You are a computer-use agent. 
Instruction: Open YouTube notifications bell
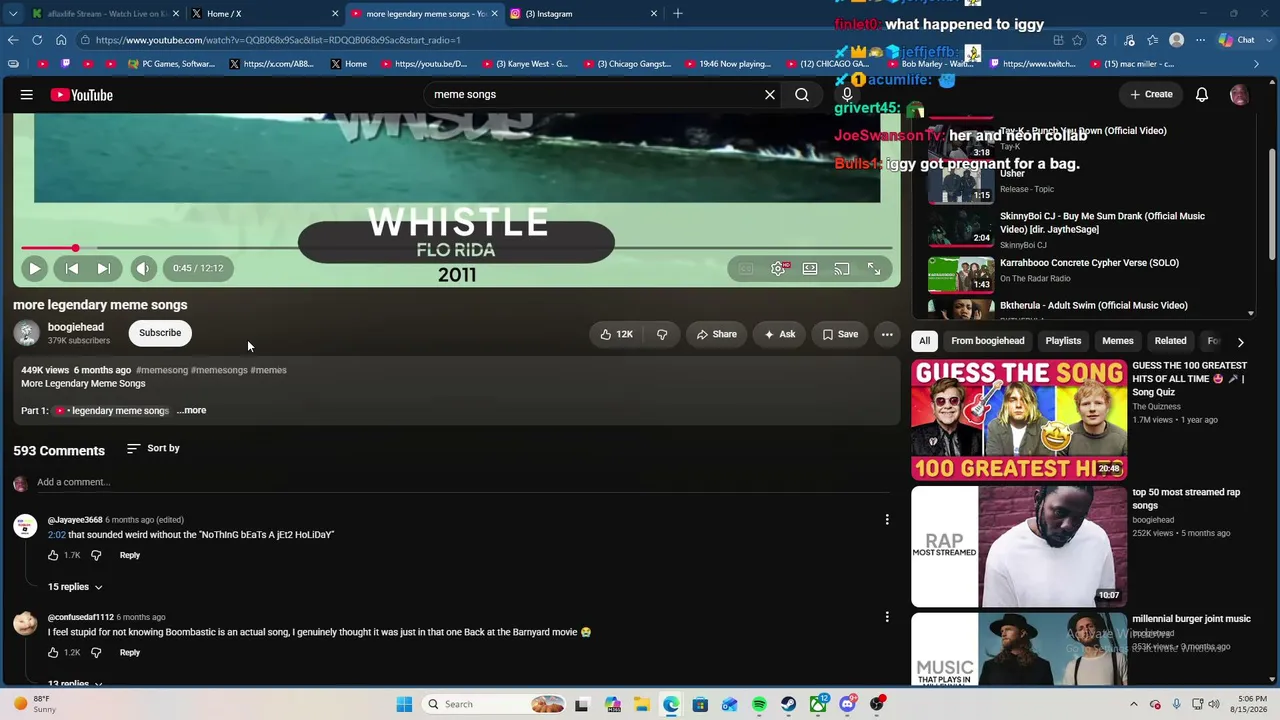[x=1202, y=94]
